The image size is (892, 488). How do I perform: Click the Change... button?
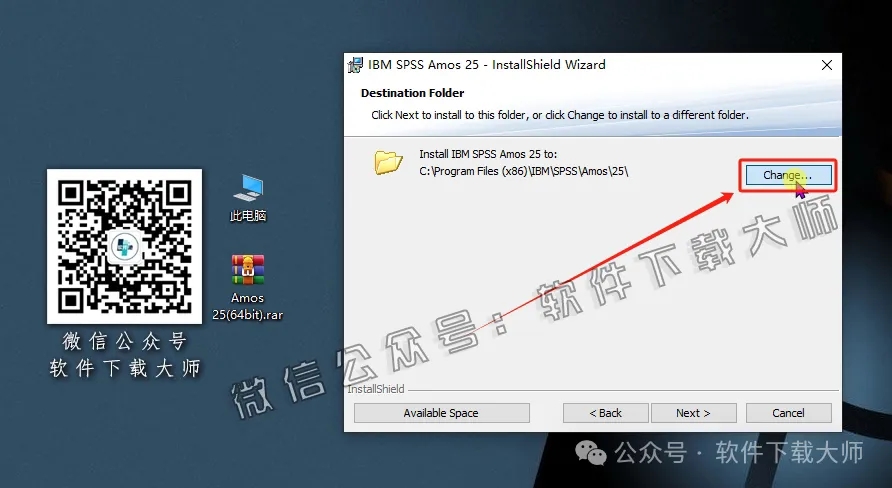[x=788, y=175]
